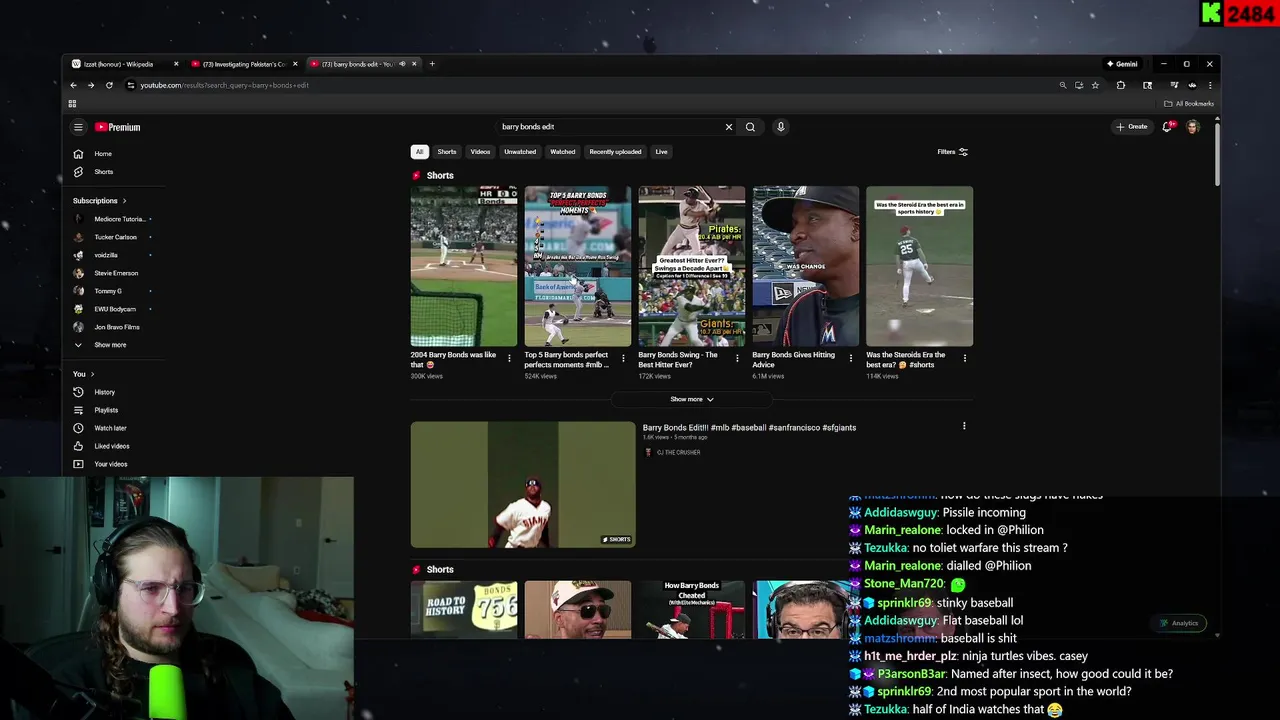
Task: Open the browser extensions puzzle icon
Action: pyautogui.click(x=1121, y=85)
